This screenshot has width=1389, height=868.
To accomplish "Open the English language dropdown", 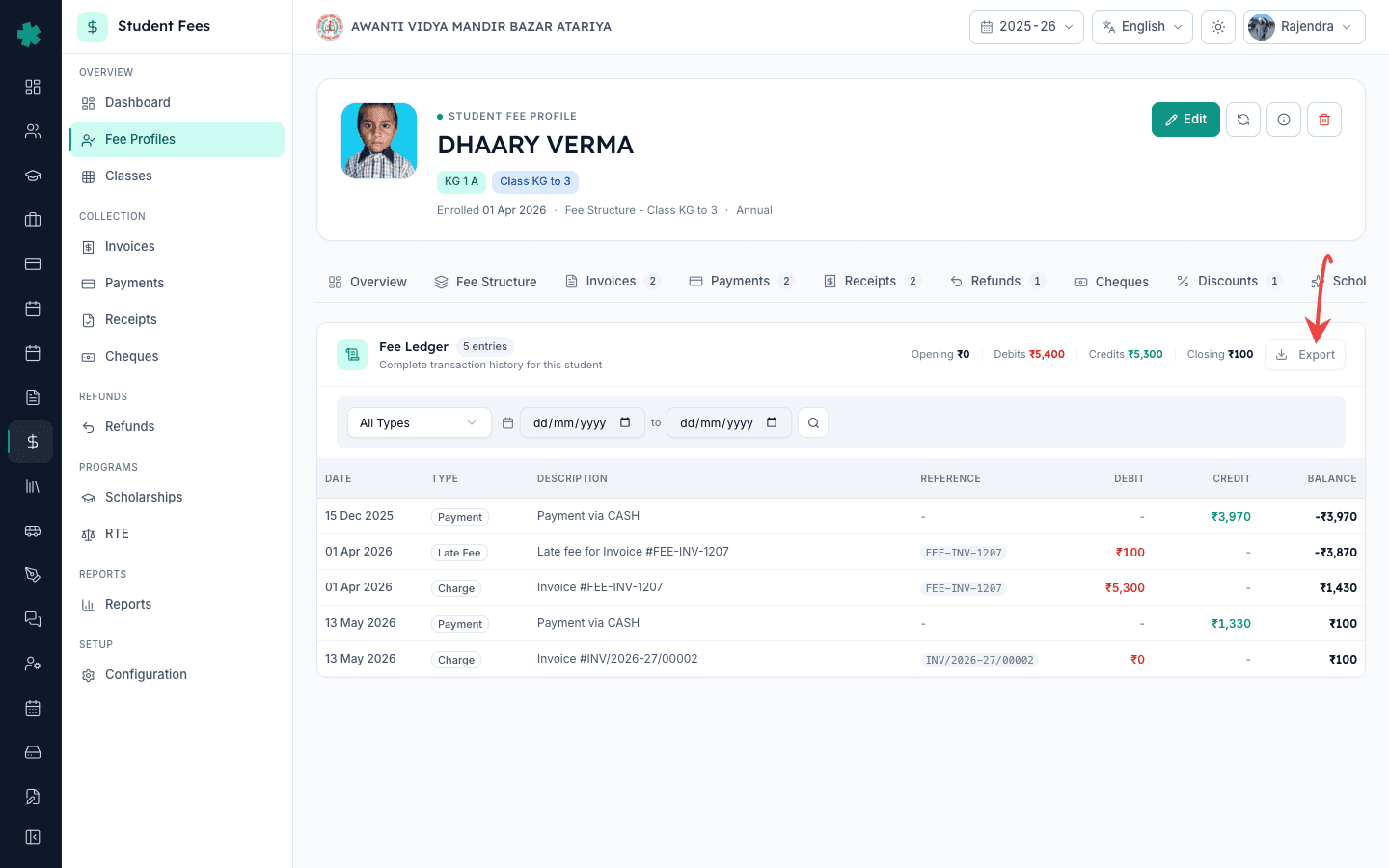I will pos(1142,27).
